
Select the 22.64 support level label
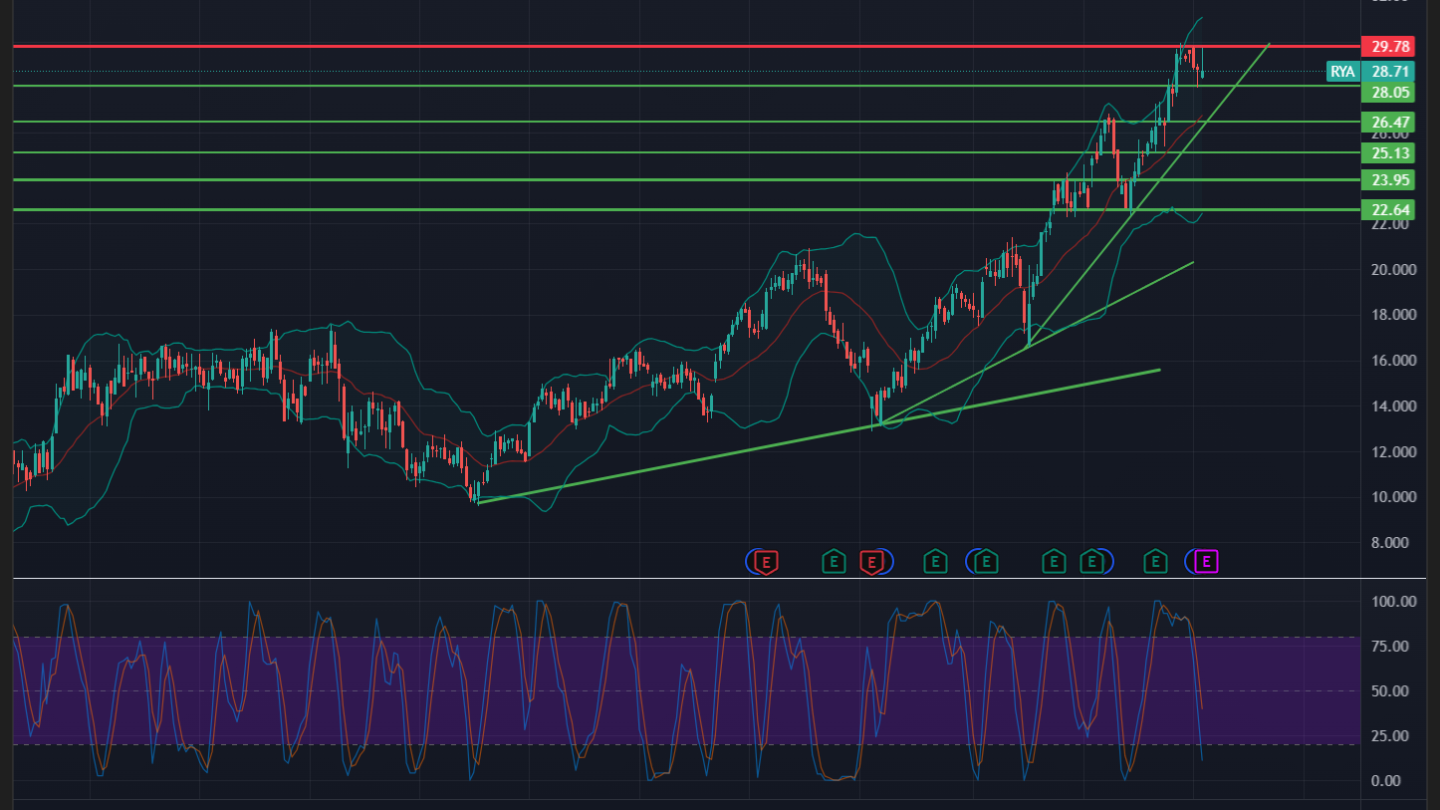pos(1390,209)
